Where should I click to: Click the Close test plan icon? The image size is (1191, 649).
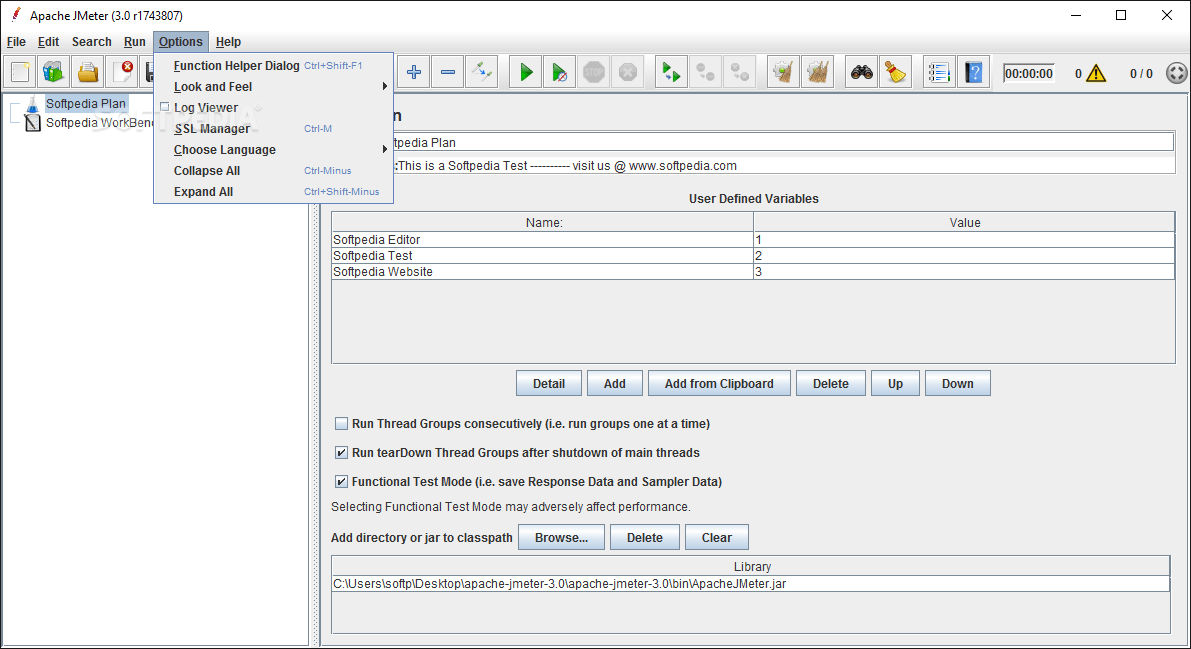(x=122, y=72)
